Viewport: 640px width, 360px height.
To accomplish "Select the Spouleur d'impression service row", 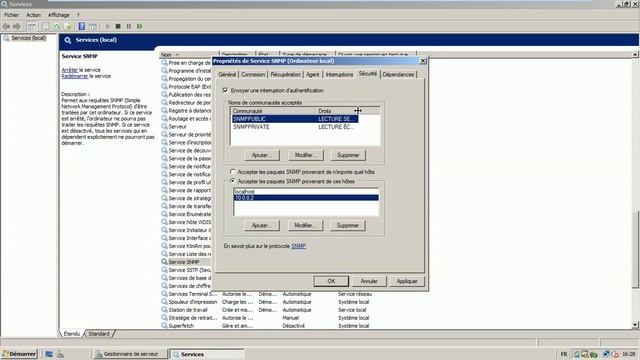I will [266, 302].
